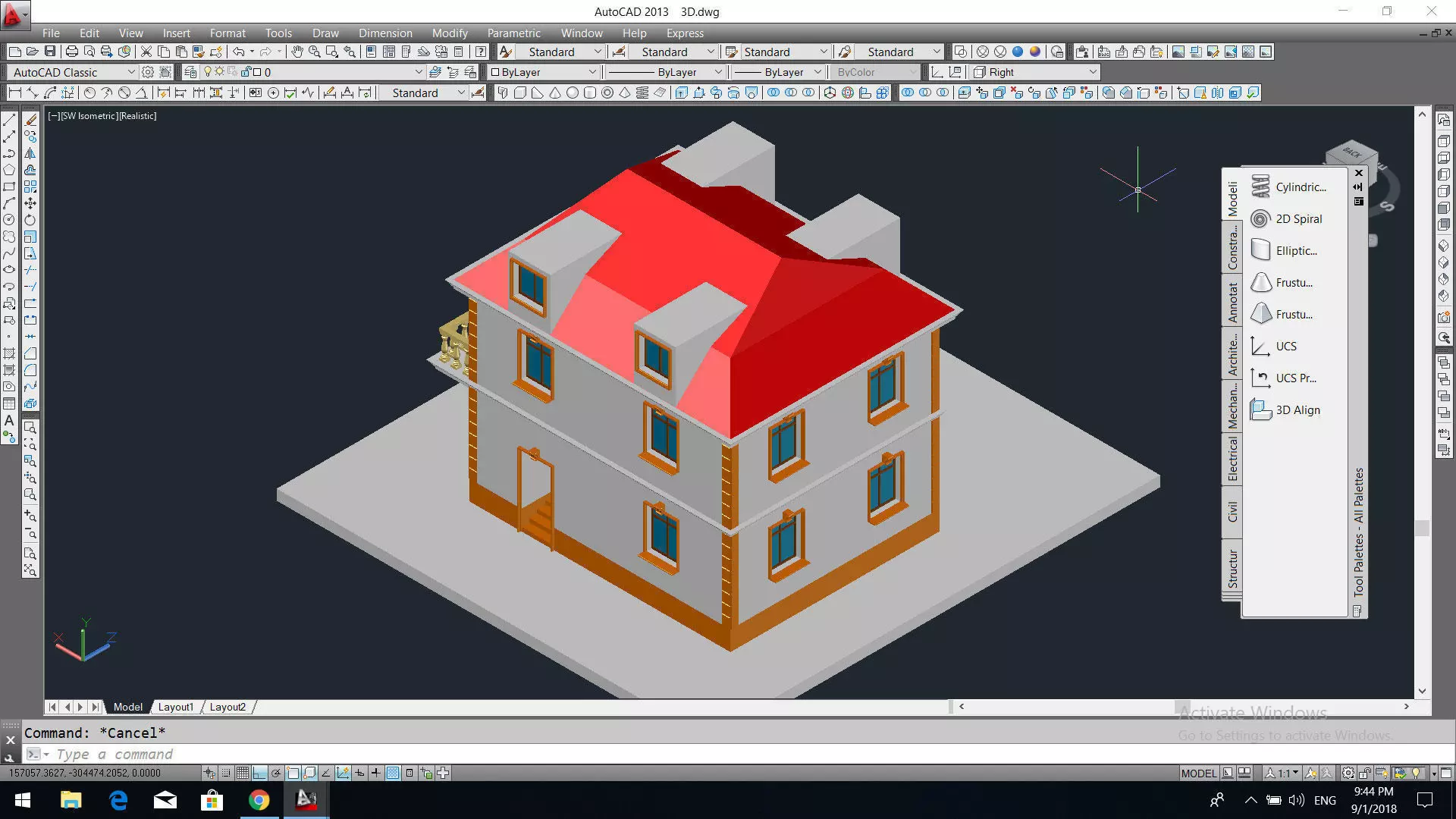The image size is (1456, 819).
Task: Toggle Polar Tracking in the status bar
Action: click(276, 773)
